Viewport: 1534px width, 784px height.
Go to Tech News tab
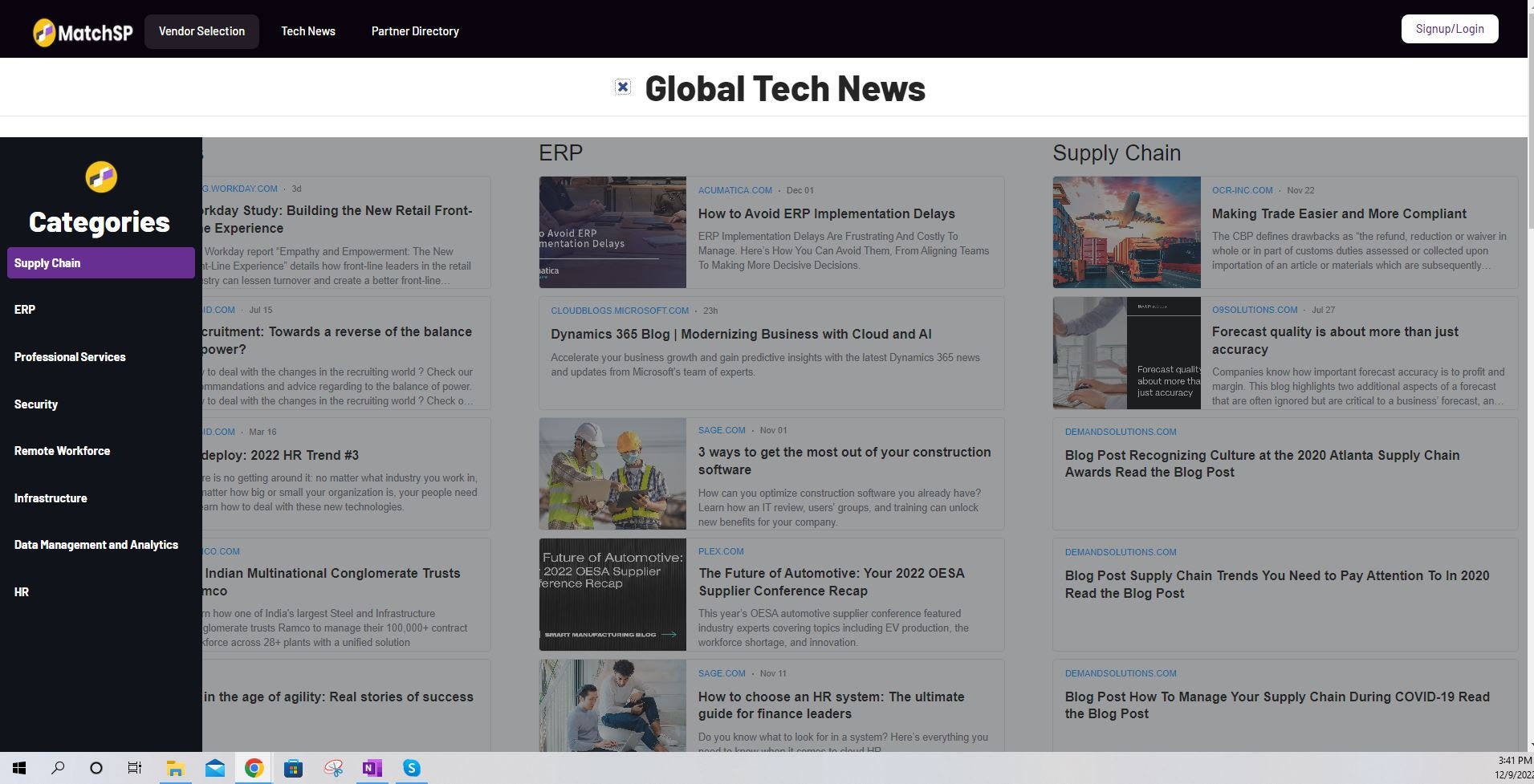308,31
